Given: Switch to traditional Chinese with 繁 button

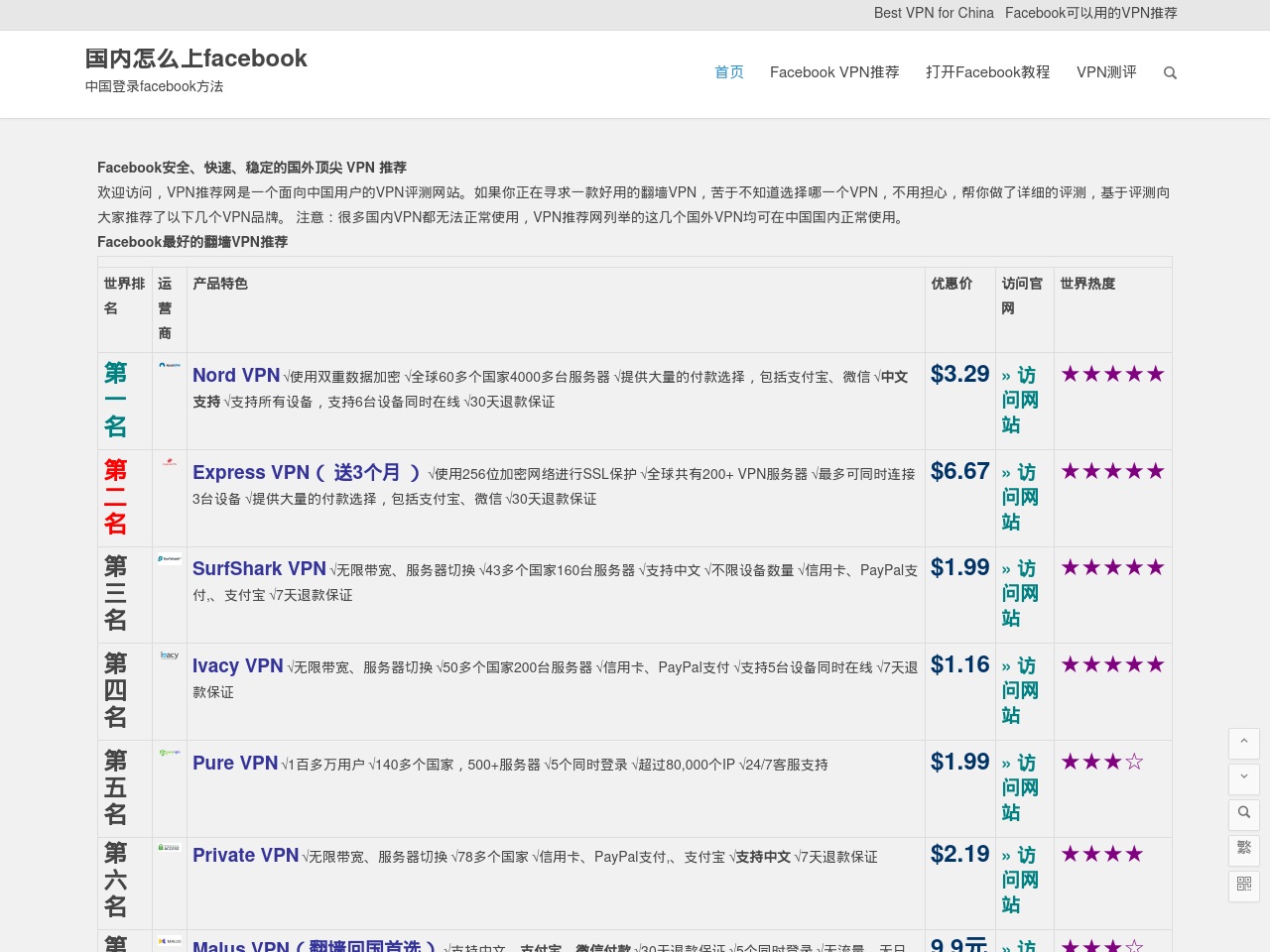Looking at the screenshot, I should (x=1244, y=850).
